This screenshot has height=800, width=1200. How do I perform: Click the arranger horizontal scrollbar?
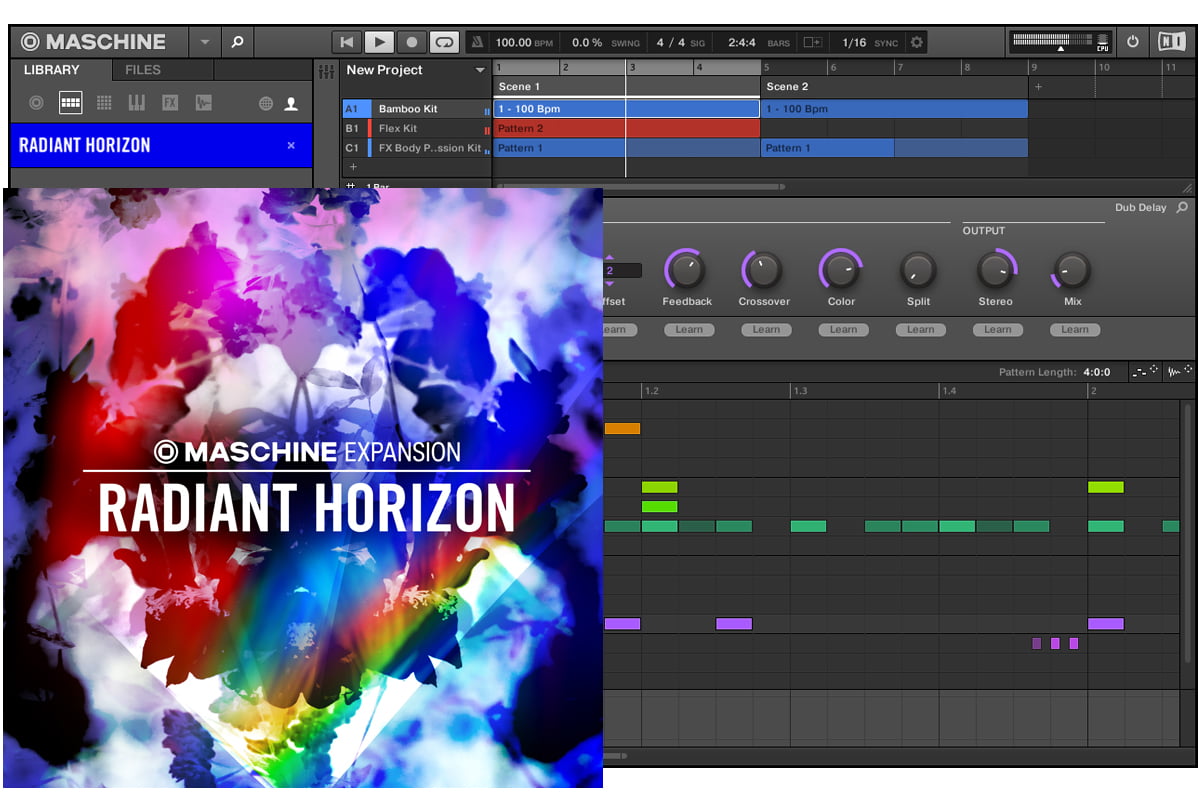[x=640, y=186]
